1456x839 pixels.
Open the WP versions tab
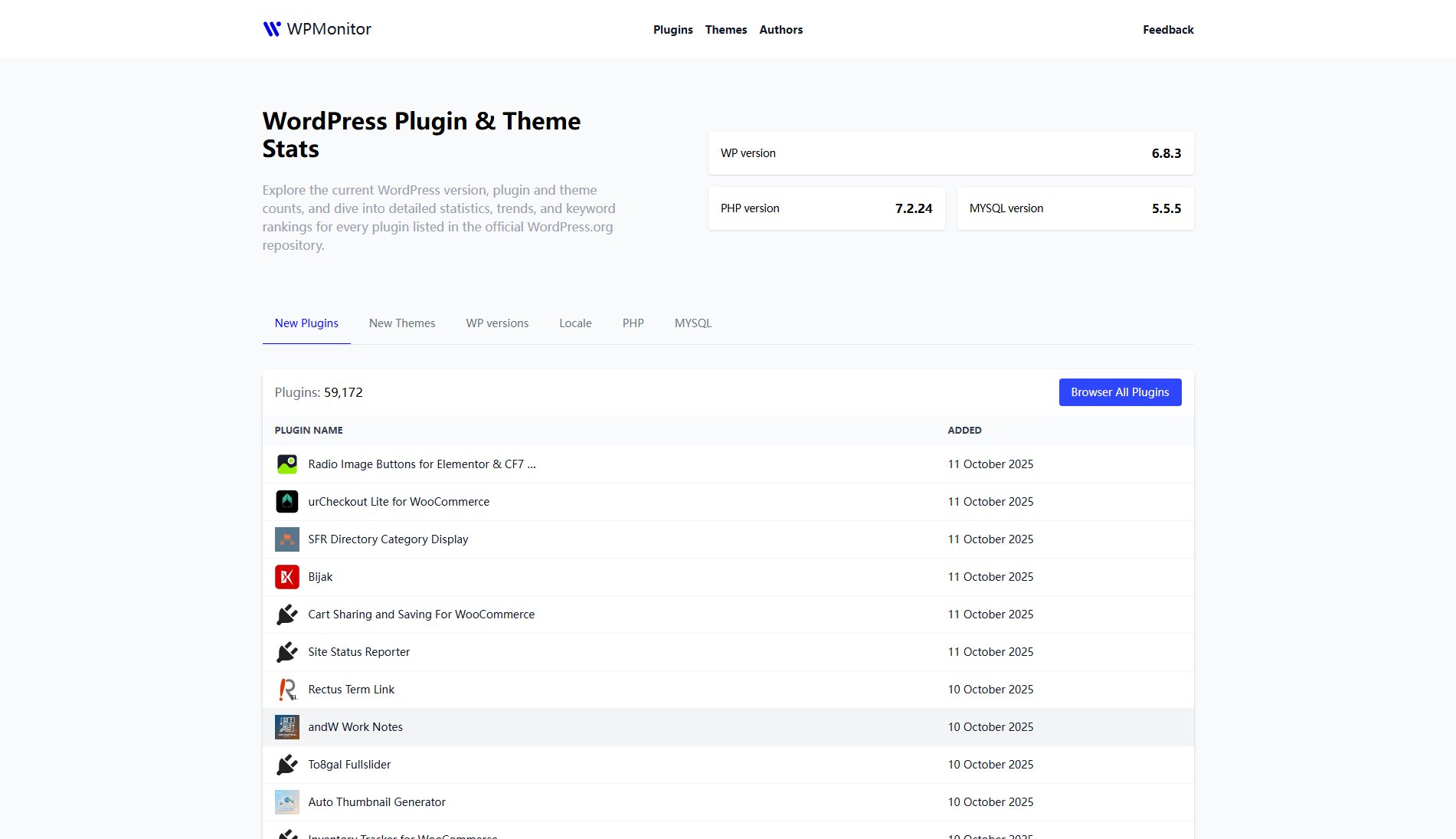click(497, 323)
